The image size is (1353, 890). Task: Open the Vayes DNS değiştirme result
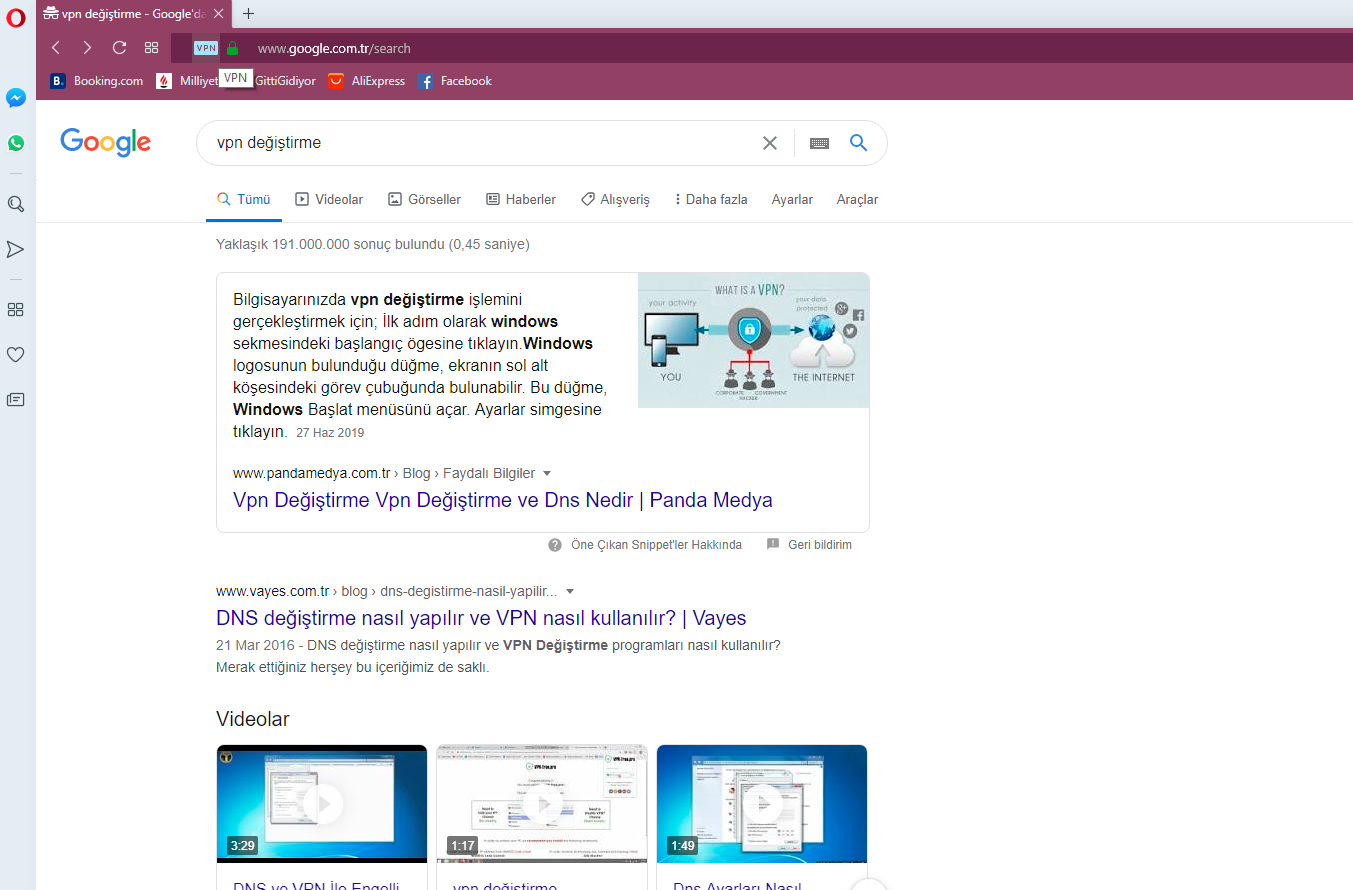click(481, 618)
